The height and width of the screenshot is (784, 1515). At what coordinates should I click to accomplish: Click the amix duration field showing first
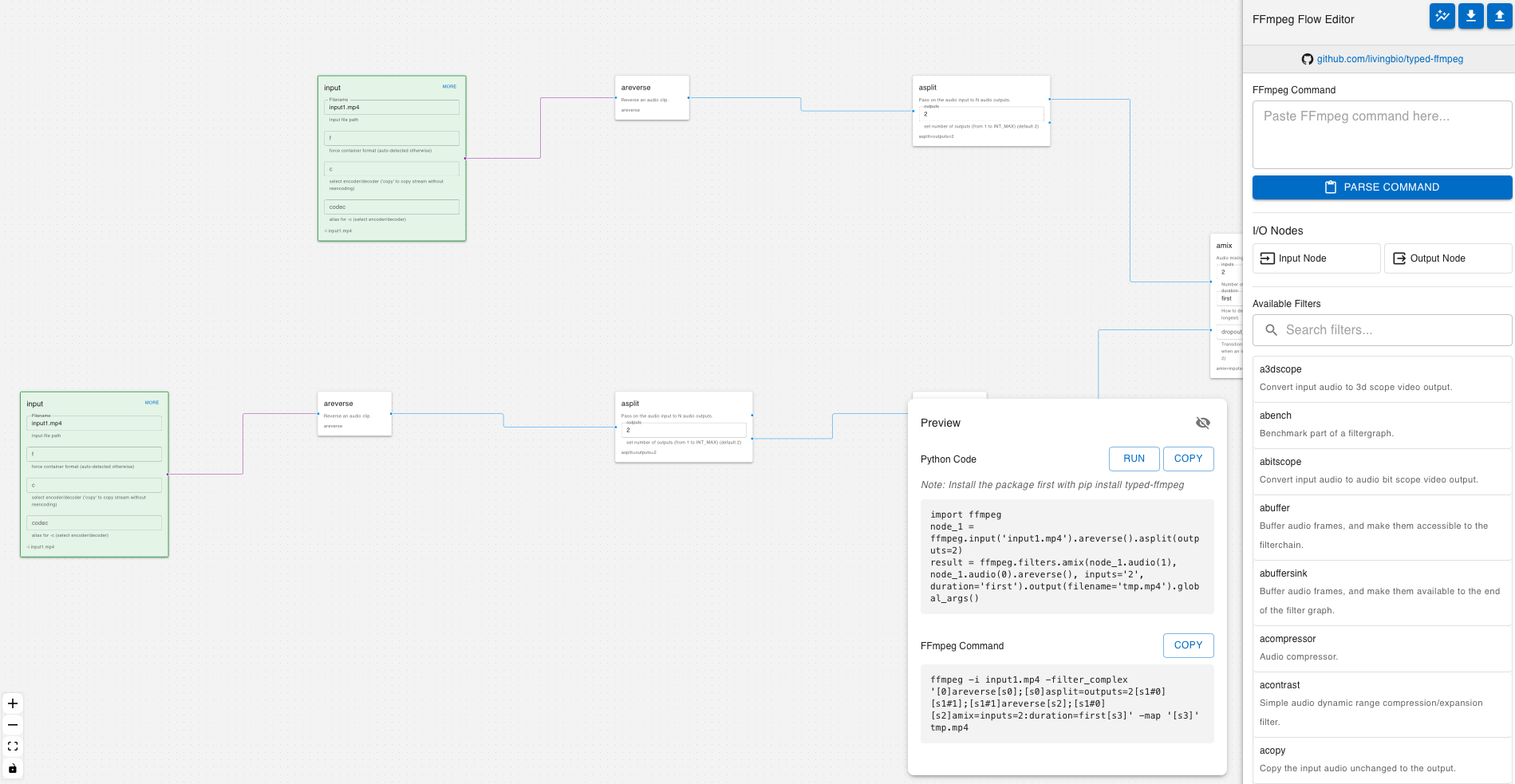point(1229,298)
